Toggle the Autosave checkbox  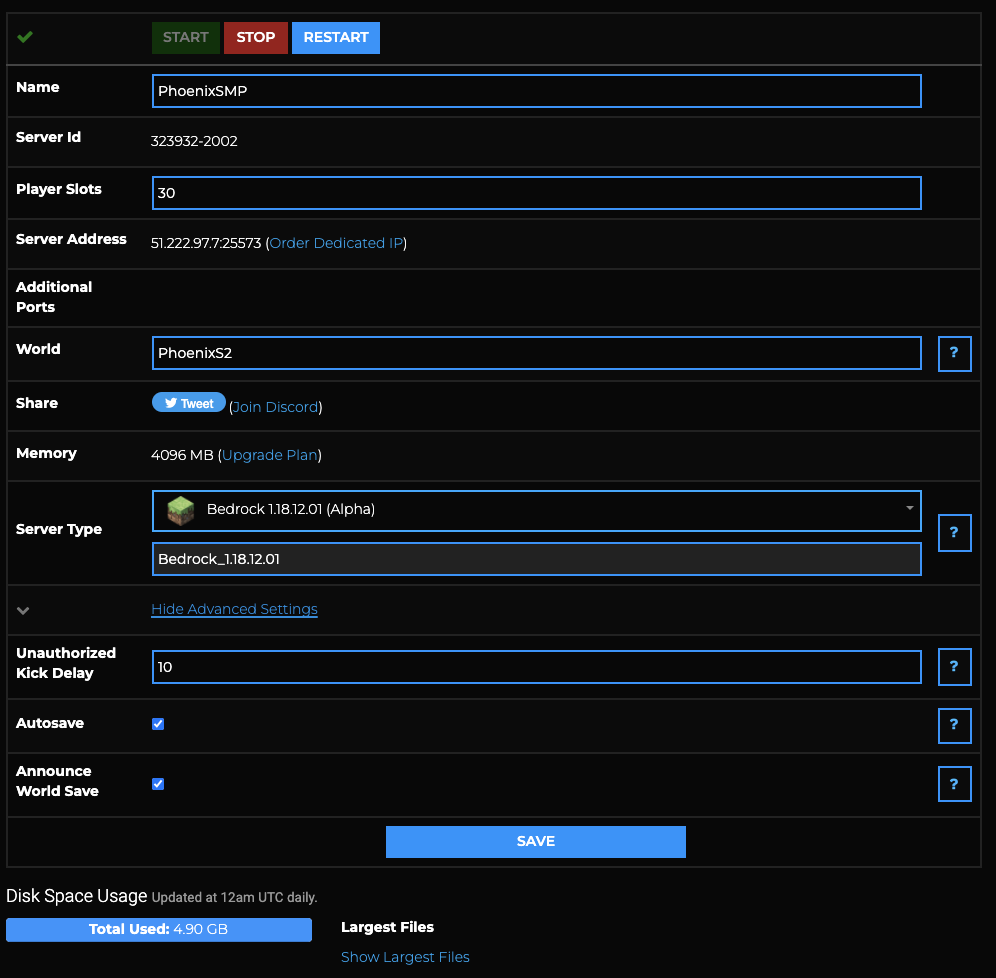pyautogui.click(x=158, y=724)
